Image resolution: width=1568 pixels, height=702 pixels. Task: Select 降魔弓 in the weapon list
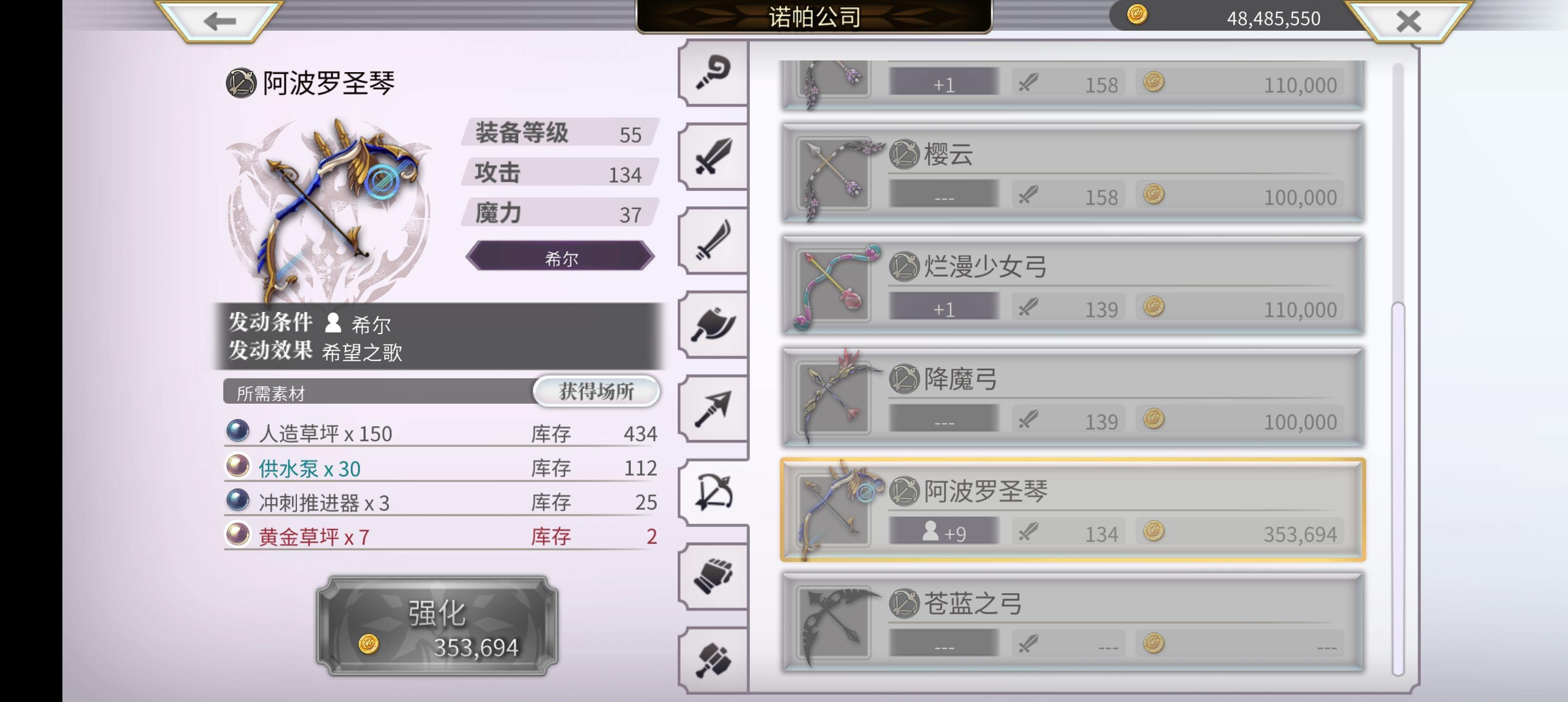tap(1073, 397)
